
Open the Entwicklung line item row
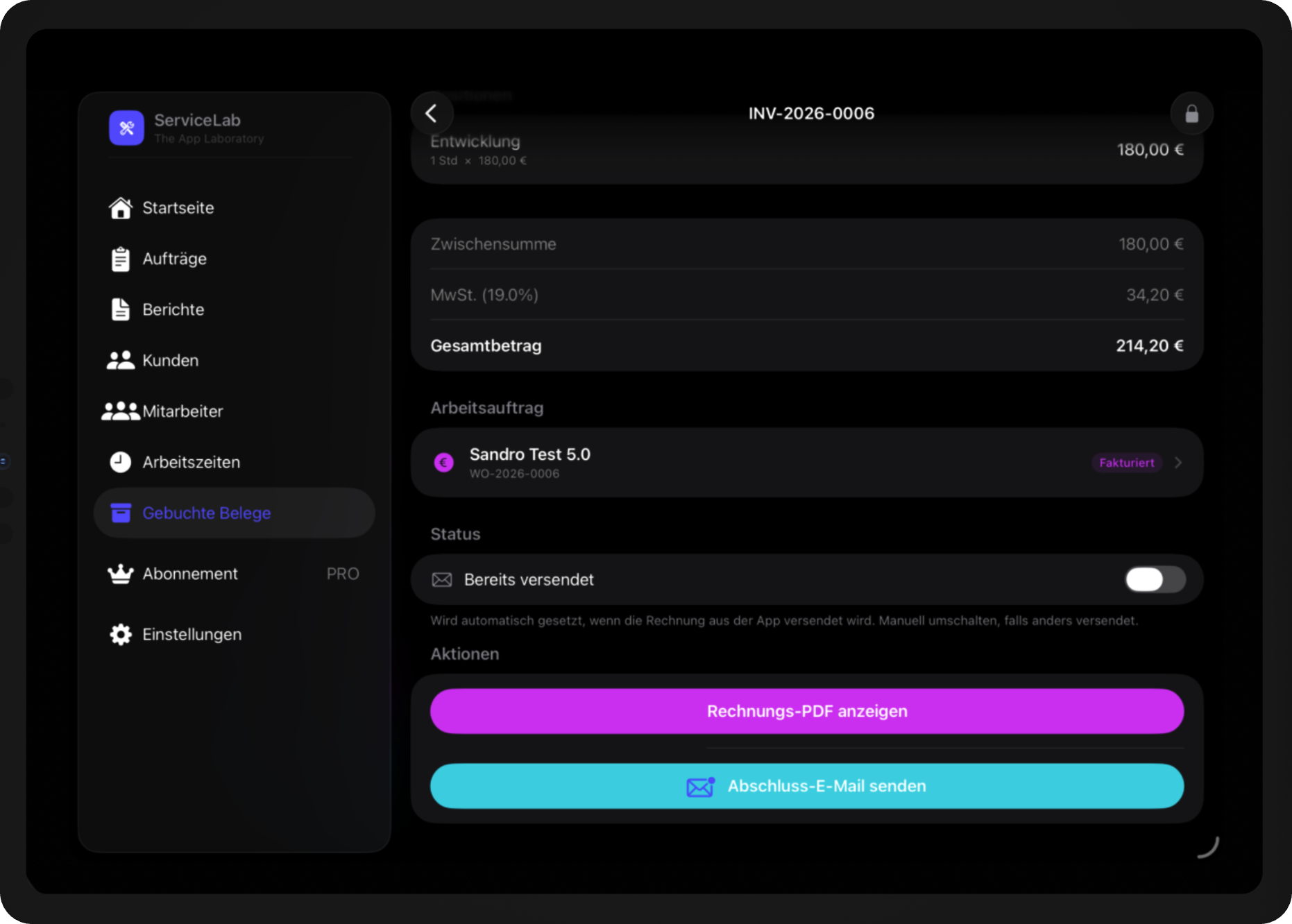click(807, 151)
